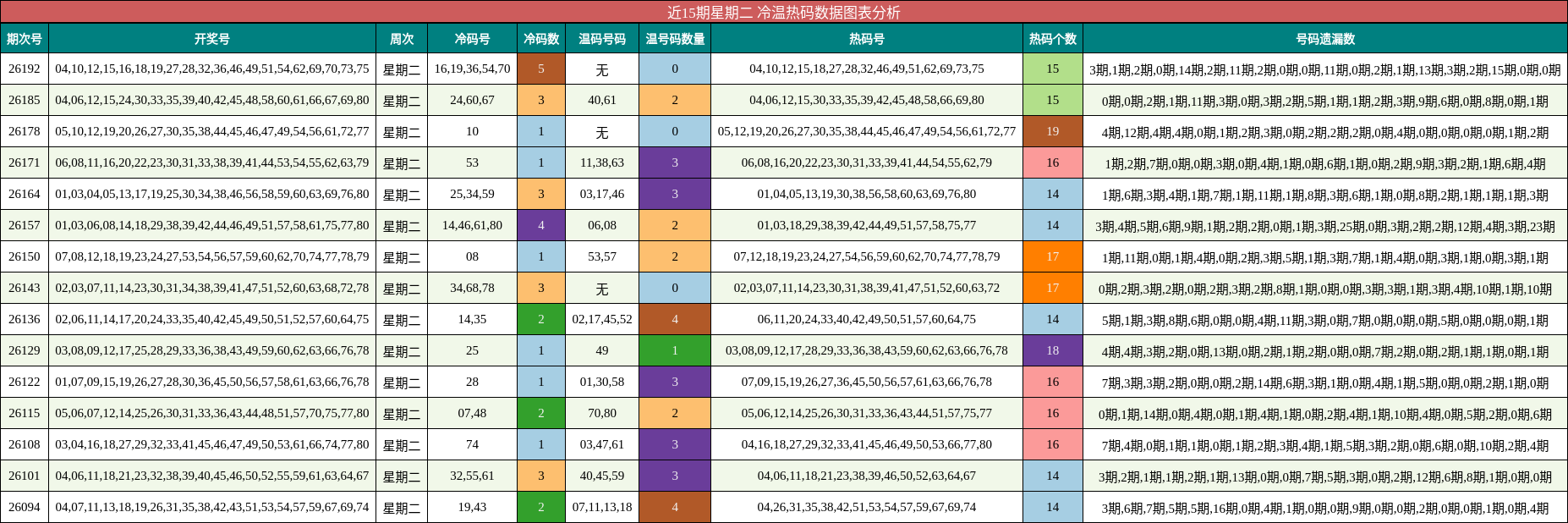This screenshot has width=1568, height=523.
Task: Select period number 26094
Action: coord(25,507)
